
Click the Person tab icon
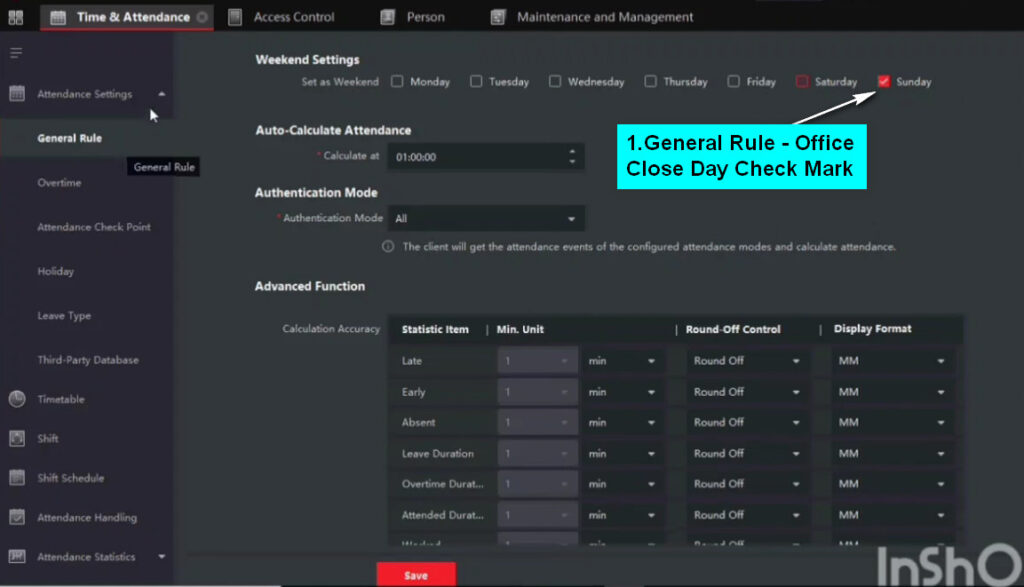(x=388, y=18)
